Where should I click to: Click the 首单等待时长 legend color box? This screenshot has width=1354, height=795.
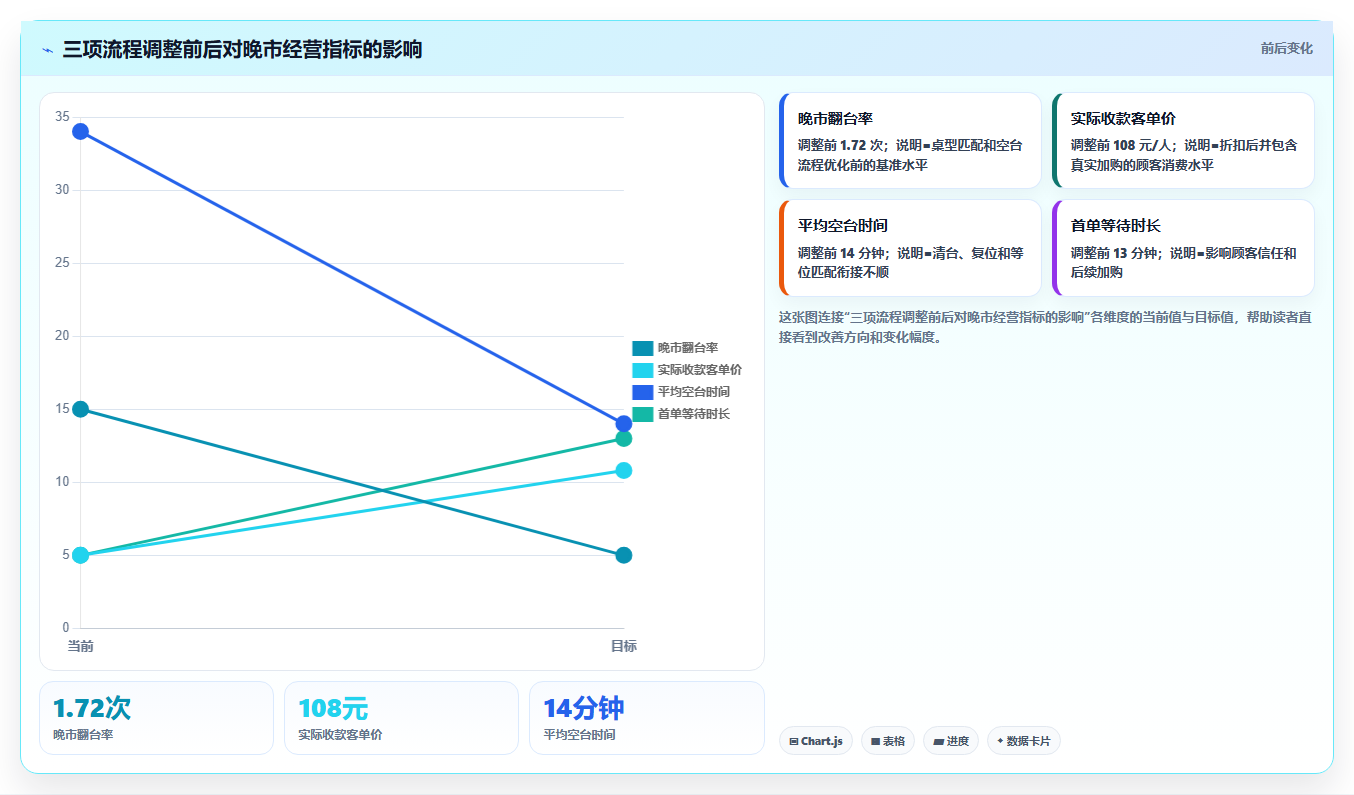click(642, 414)
